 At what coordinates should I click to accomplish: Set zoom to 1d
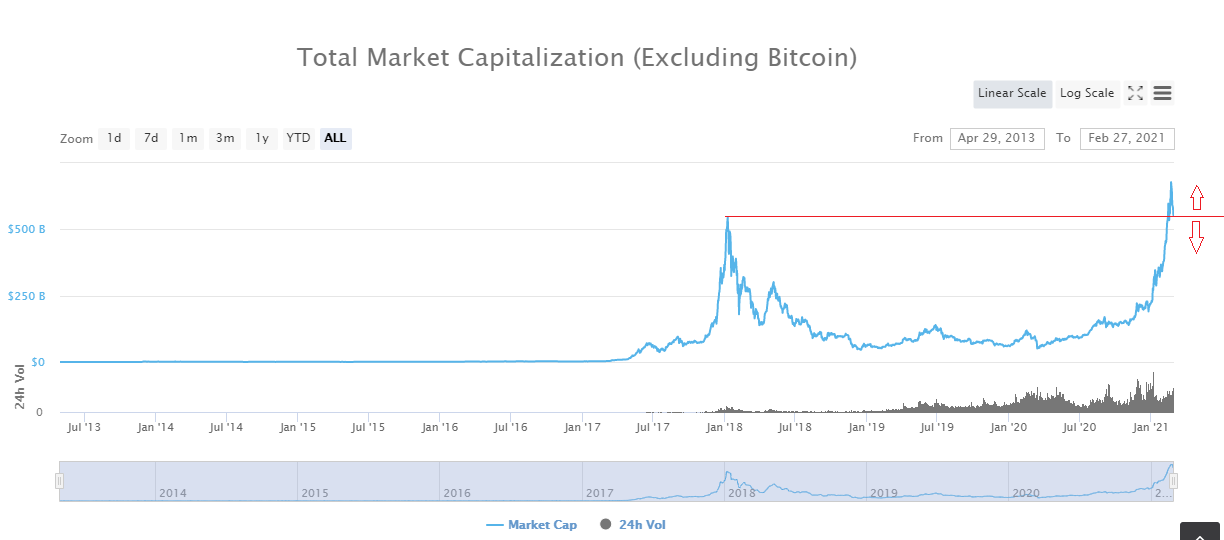pos(114,138)
